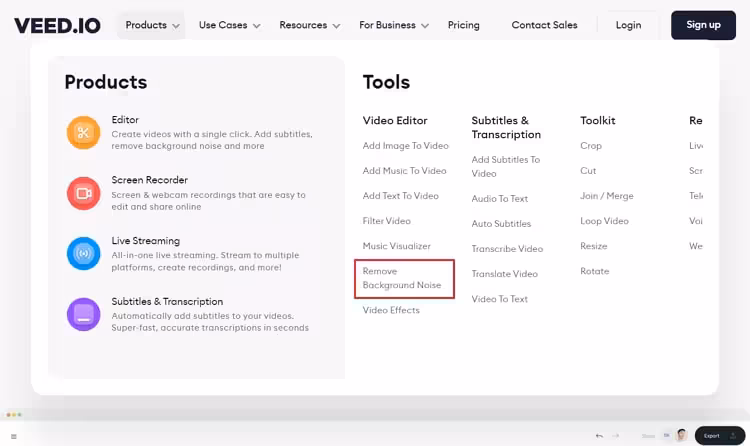Click the Export button
750x446 pixels.
click(719, 436)
